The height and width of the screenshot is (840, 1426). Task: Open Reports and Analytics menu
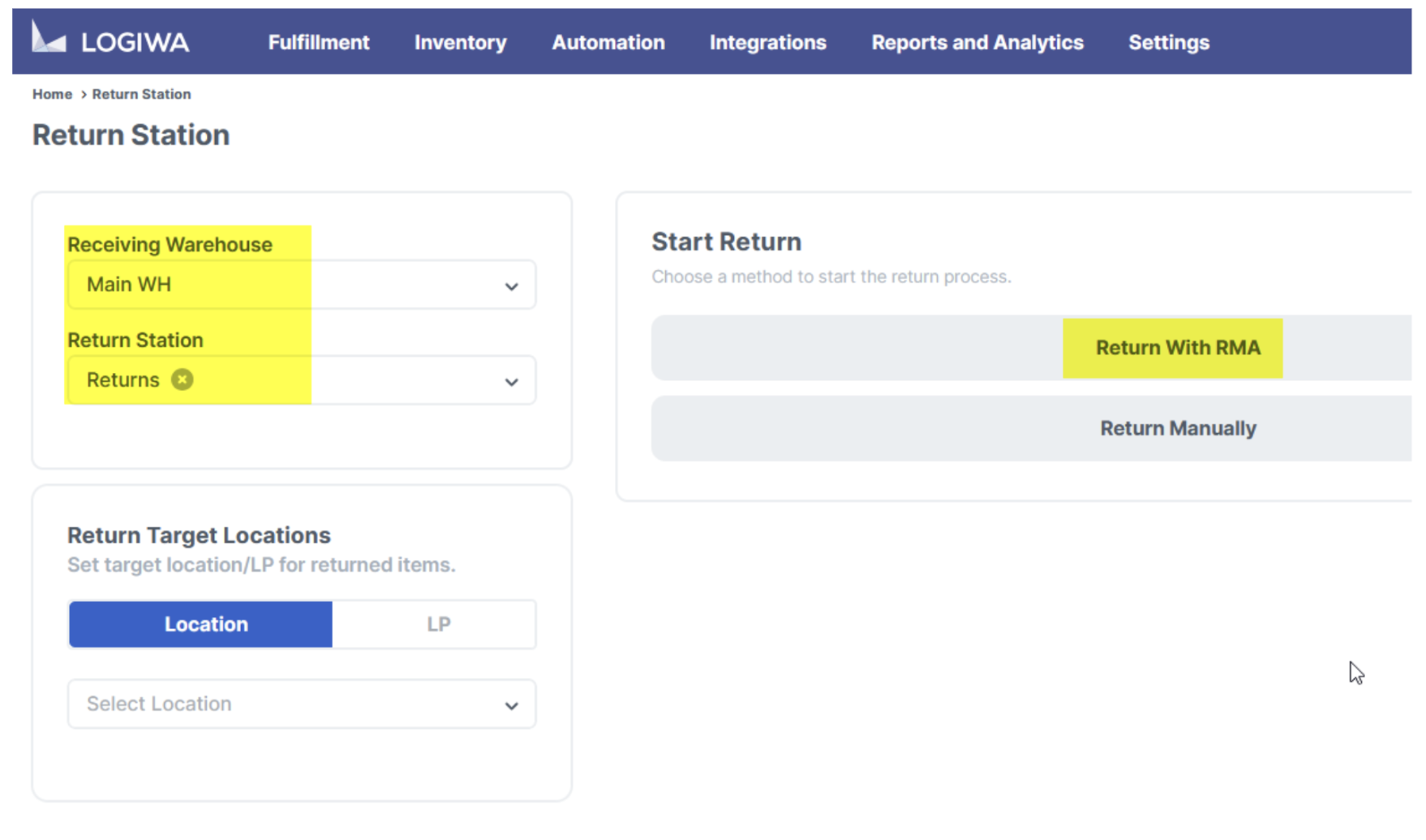tap(977, 42)
